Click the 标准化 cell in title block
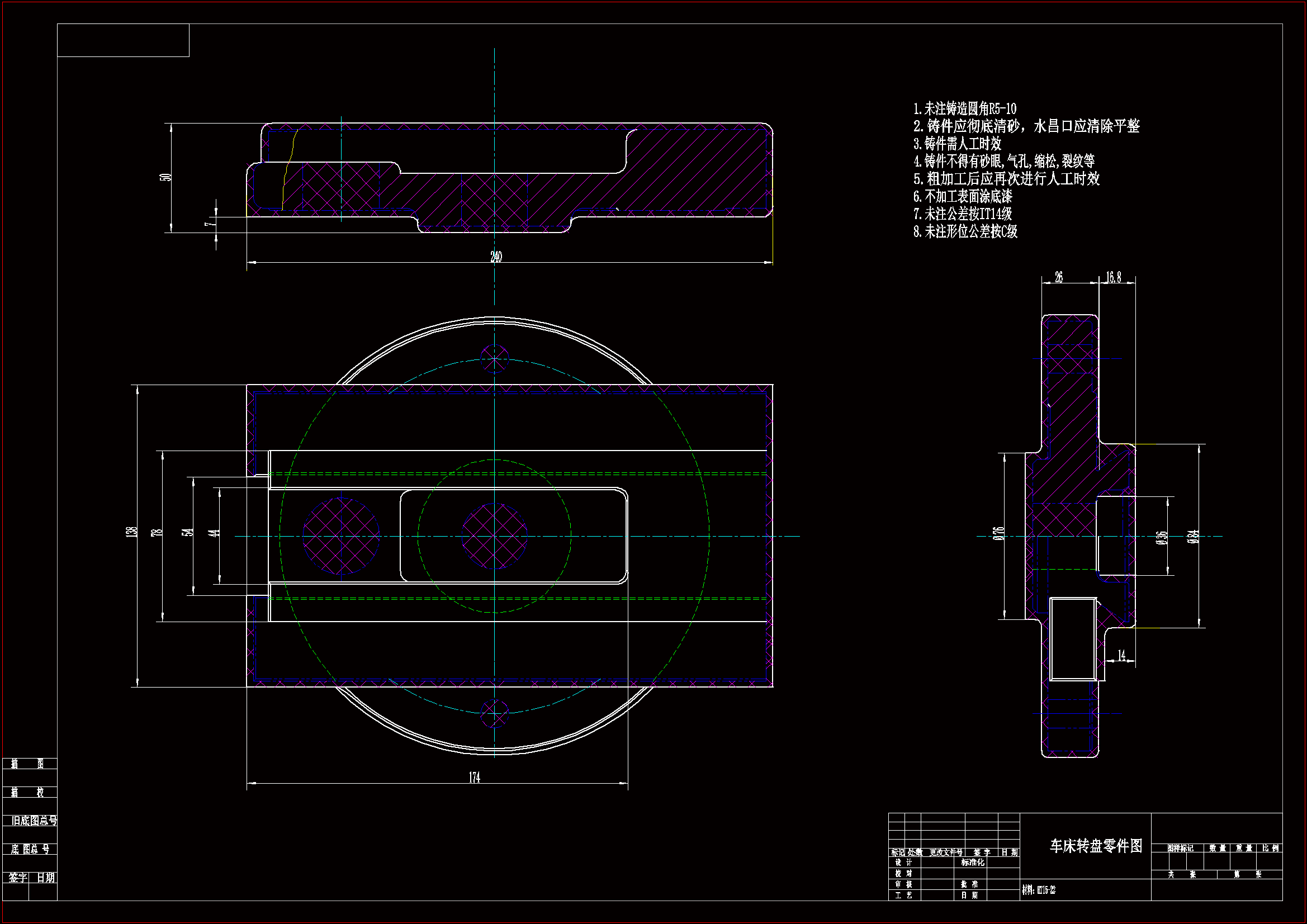The width and height of the screenshot is (1307, 924). pos(973,863)
